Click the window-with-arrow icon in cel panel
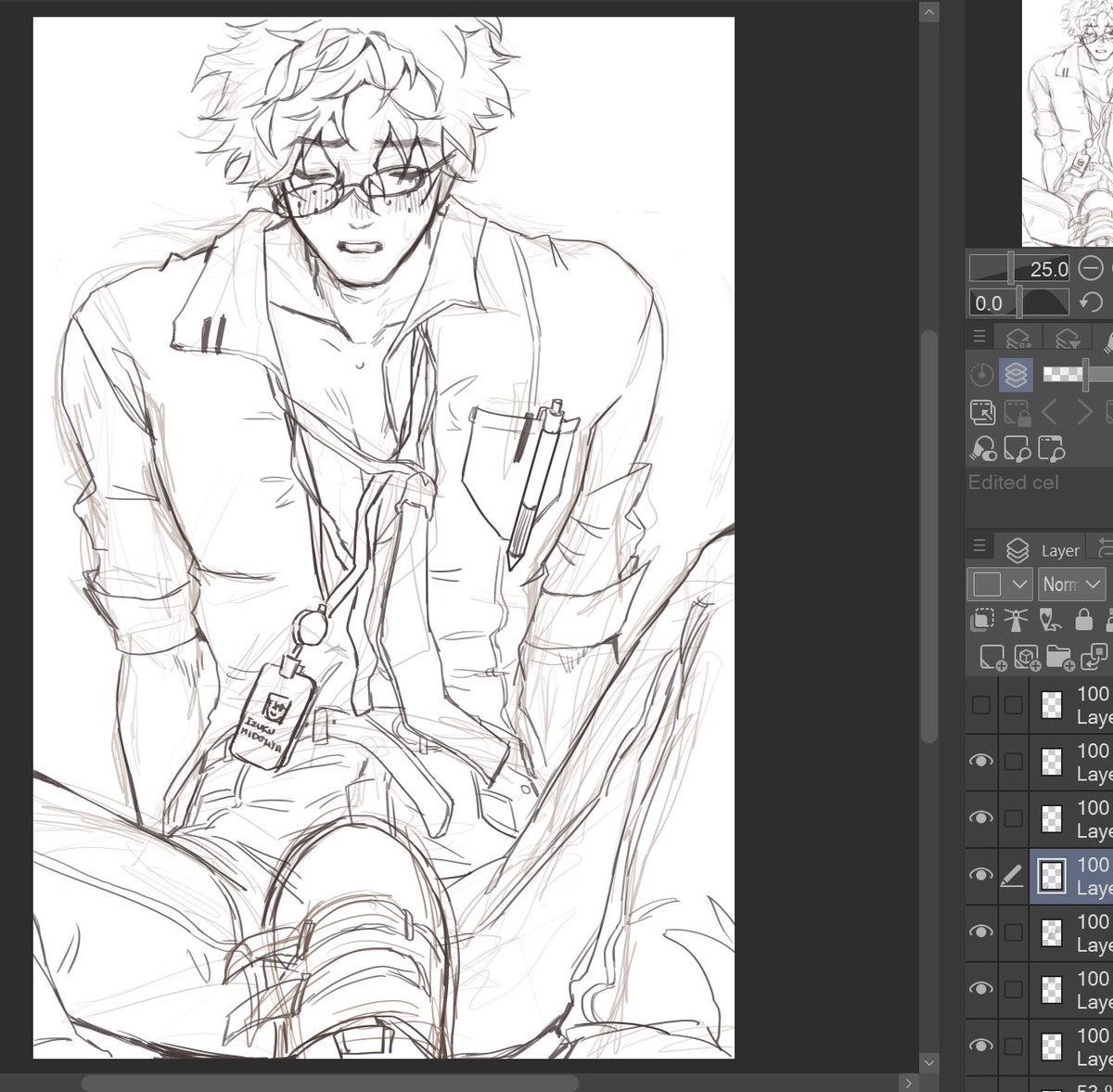This screenshot has width=1113, height=1092. point(982,412)
